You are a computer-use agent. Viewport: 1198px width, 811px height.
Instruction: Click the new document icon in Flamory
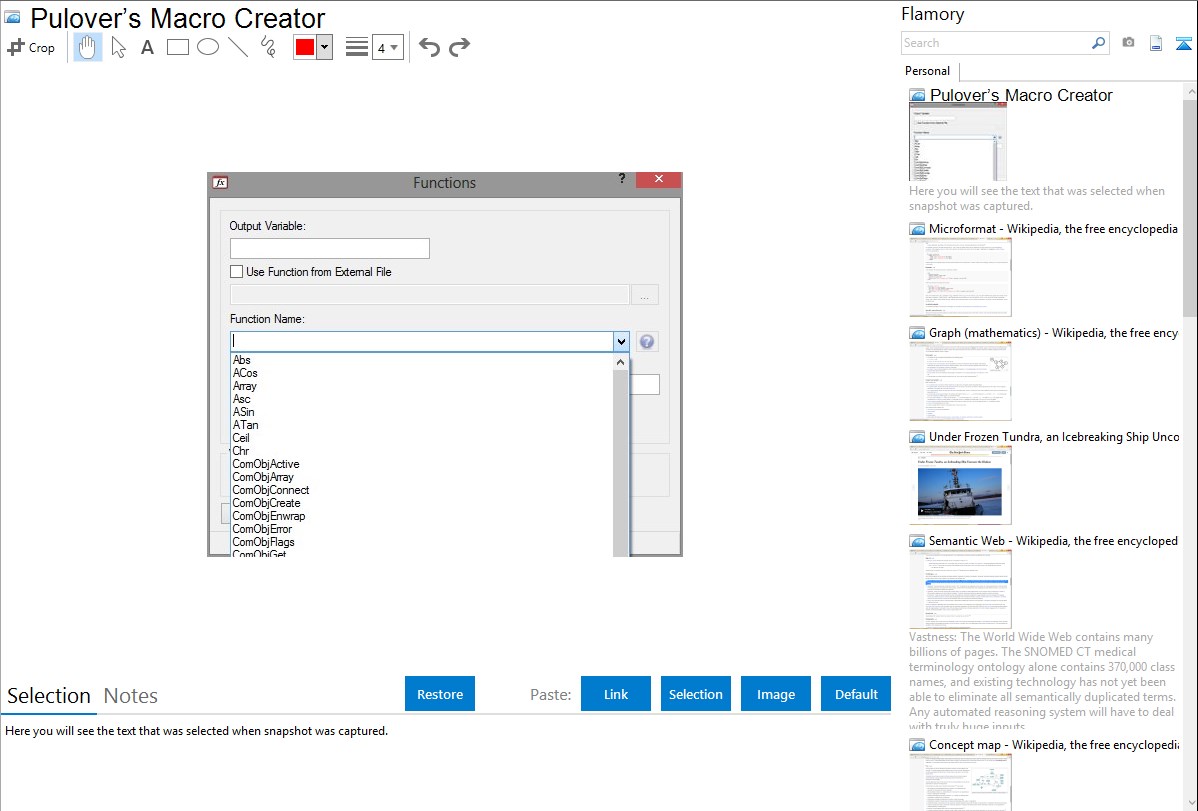click(1156, 43)
